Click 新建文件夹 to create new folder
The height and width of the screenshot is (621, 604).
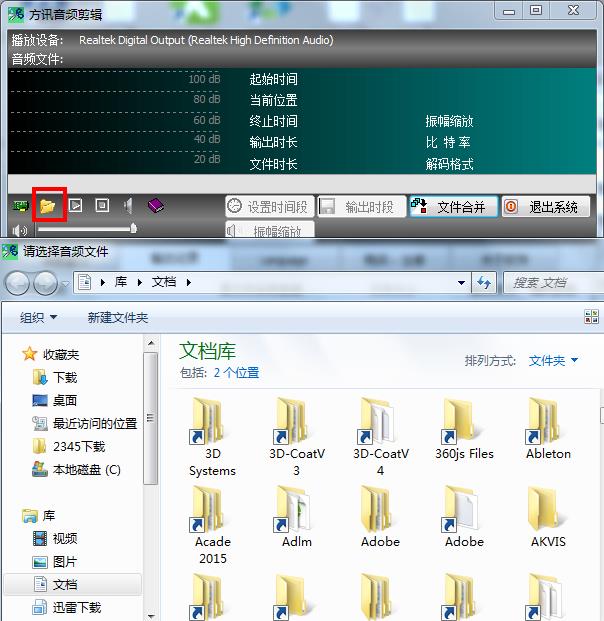point(118,317)
